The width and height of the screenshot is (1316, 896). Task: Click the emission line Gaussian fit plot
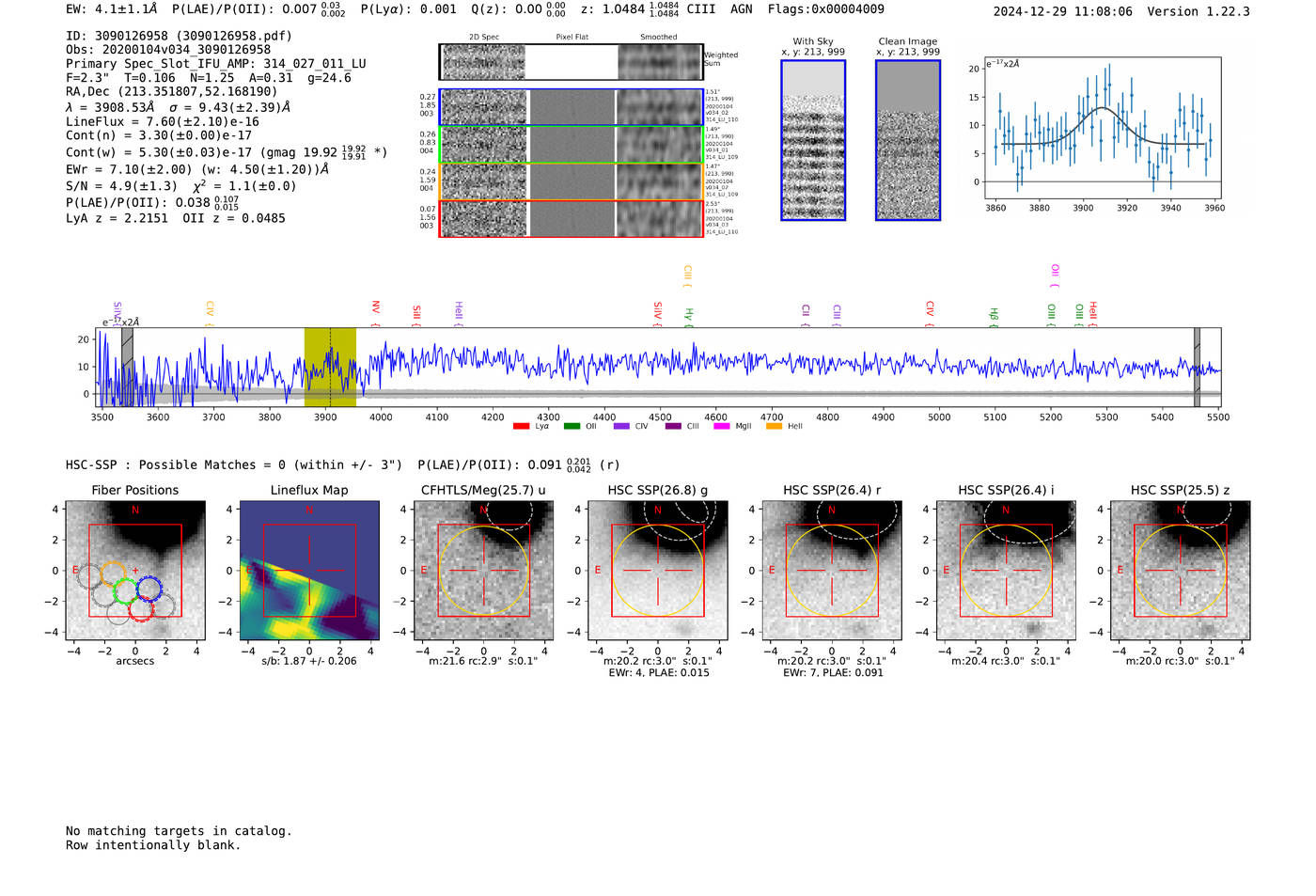coord(1103,128)
